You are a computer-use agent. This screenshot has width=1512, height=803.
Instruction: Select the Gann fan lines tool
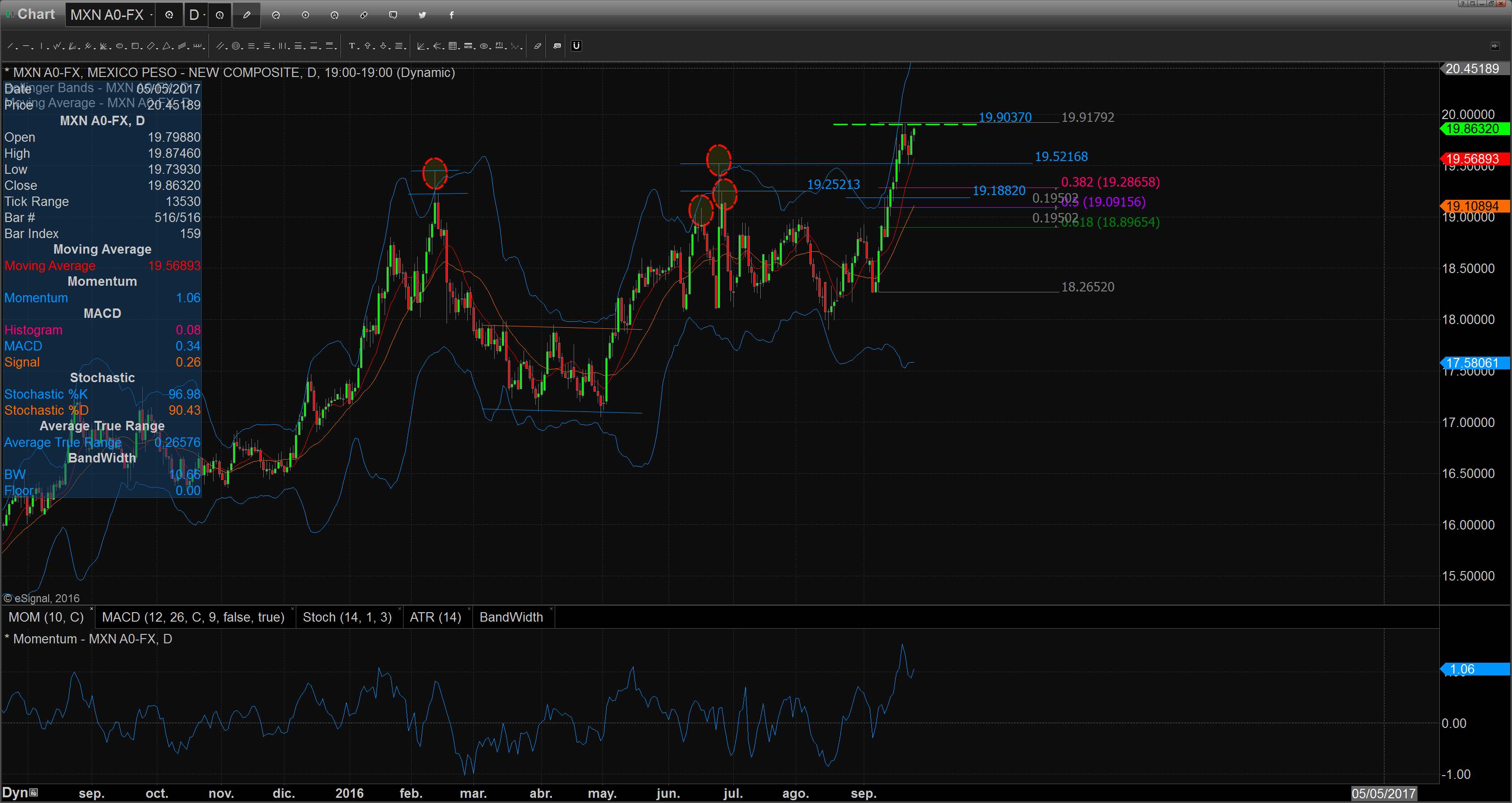(x=72, y=46)
